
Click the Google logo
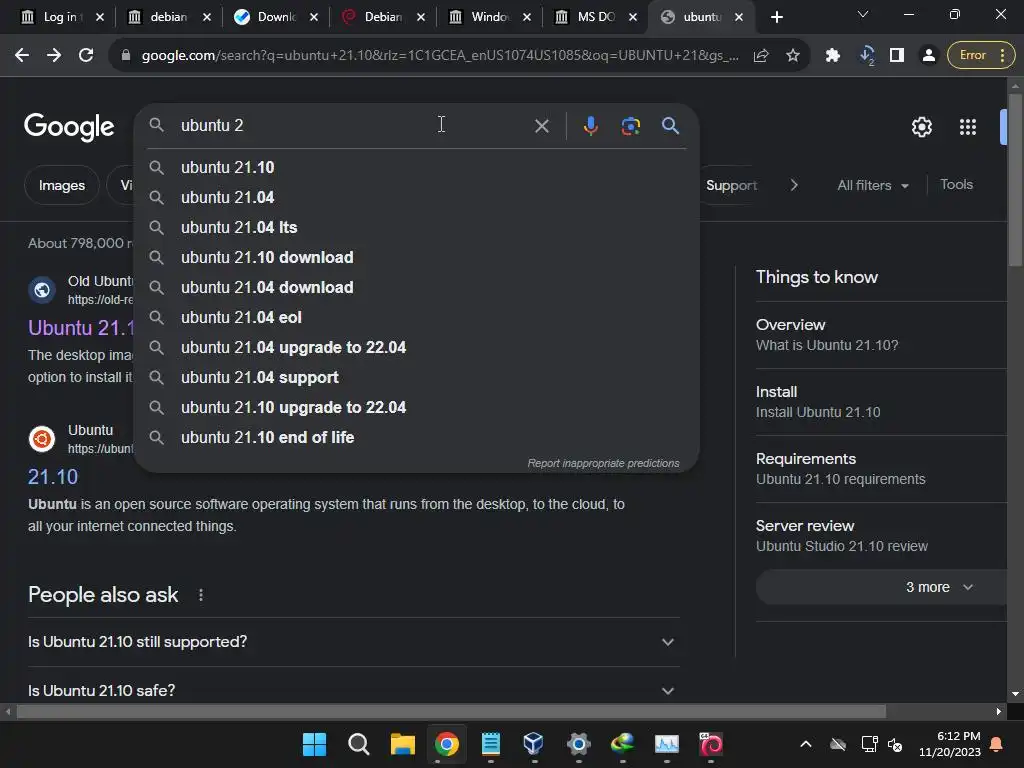(x=69, y=127)
